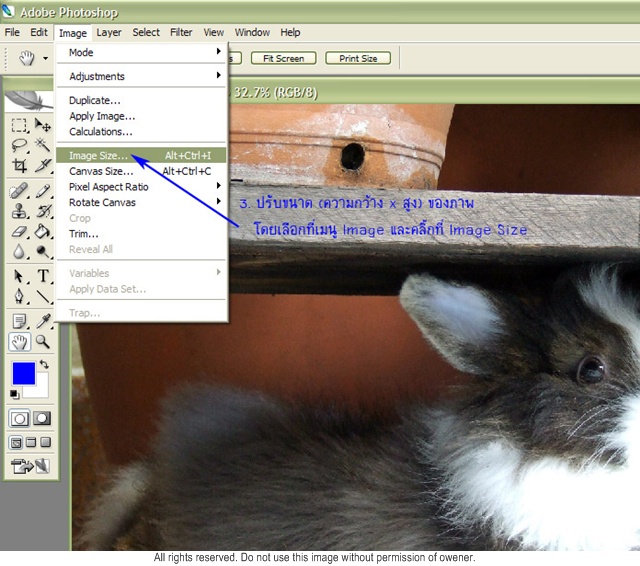Select the Blur tool
Image resolution: width=640 pixels, height=566 pixels.
pyautogui.click(x=19, y=251)
